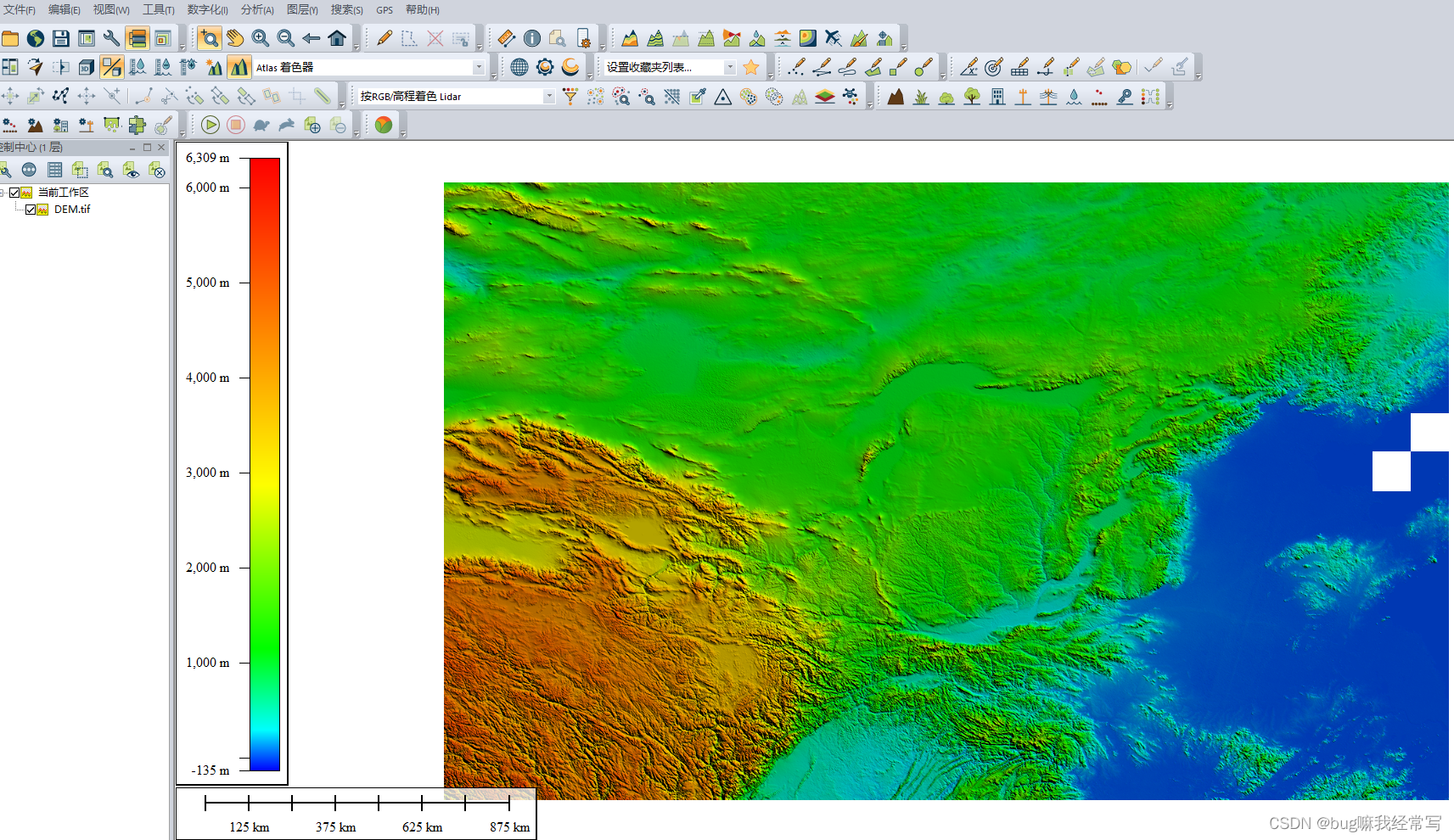The width and height of the screenshot is (1454, 840).
Task: Click the Home full-view icon
Action: (337, 38)
